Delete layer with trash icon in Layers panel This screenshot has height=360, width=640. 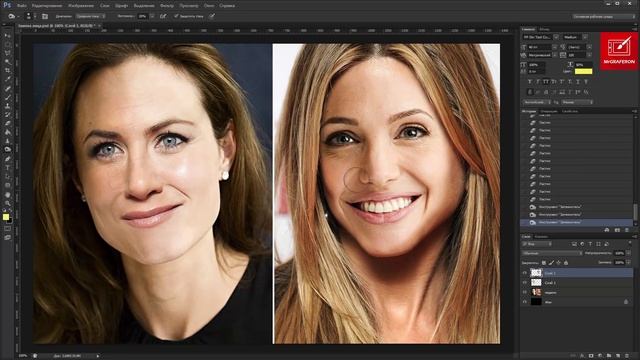tap(627, 356)
